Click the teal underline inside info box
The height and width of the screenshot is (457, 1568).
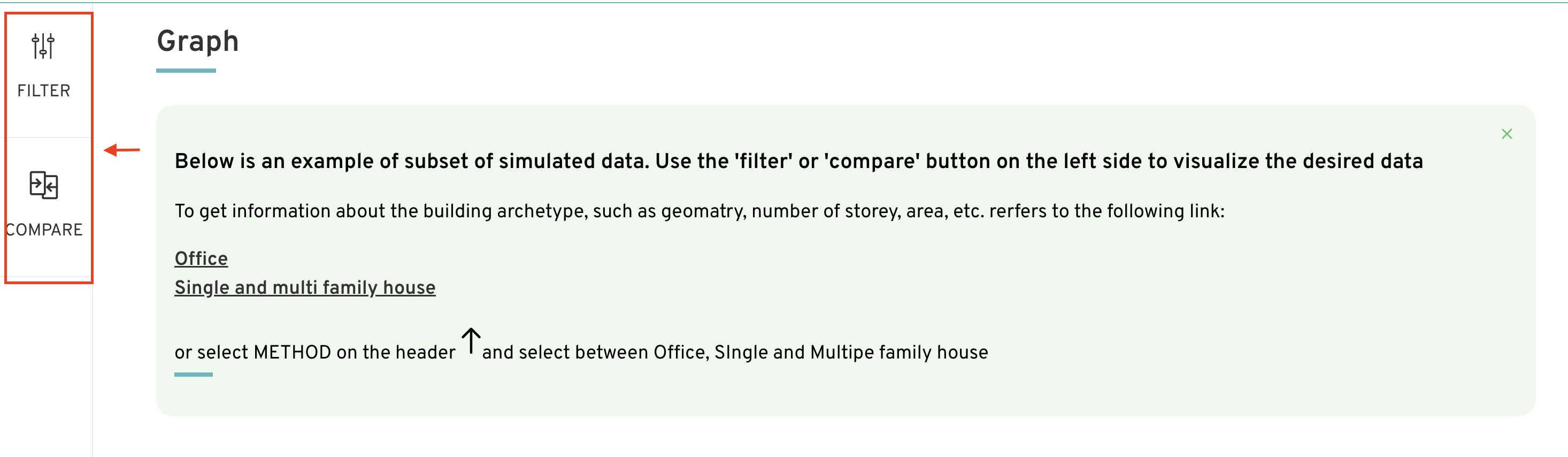pyautogui.click(x=194, y=375)
